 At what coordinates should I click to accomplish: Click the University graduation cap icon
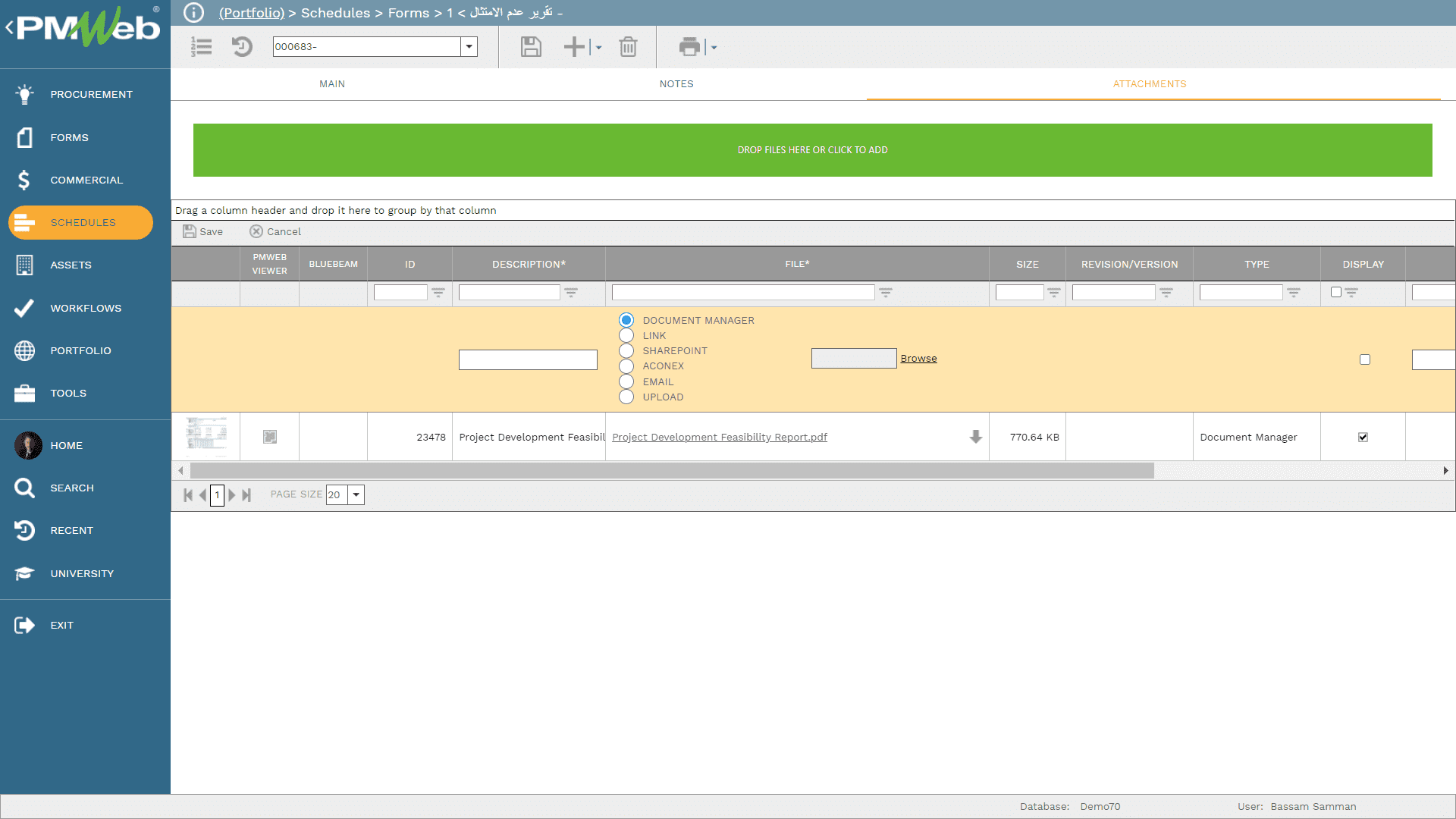24,573
